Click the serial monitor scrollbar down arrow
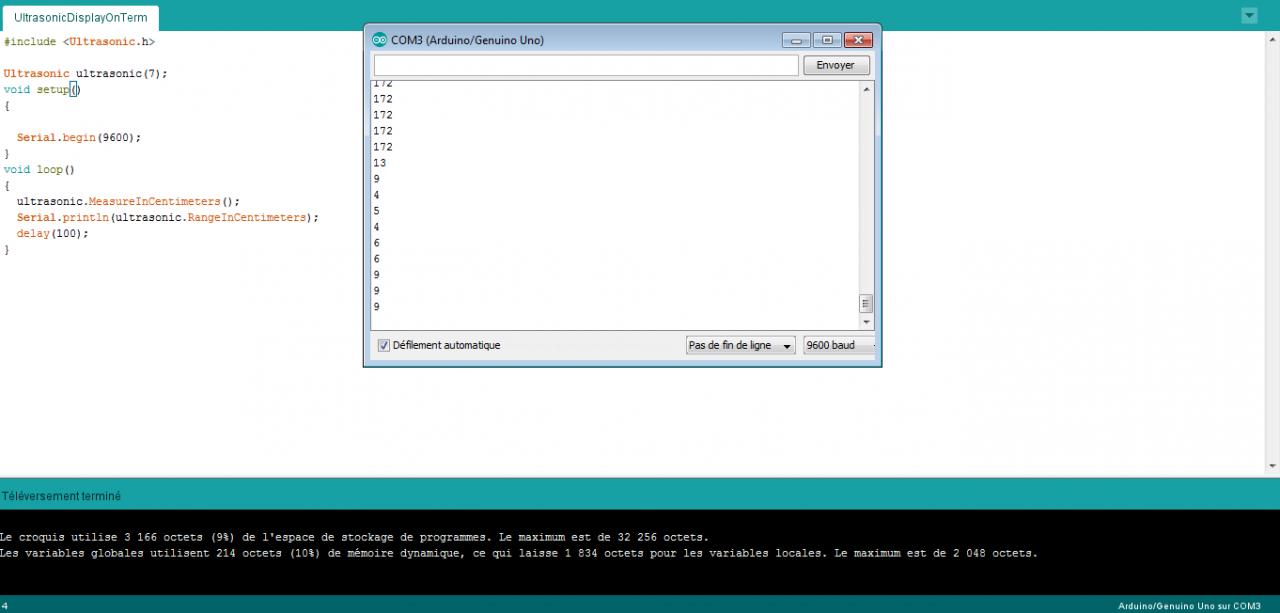 coord(866,322)
